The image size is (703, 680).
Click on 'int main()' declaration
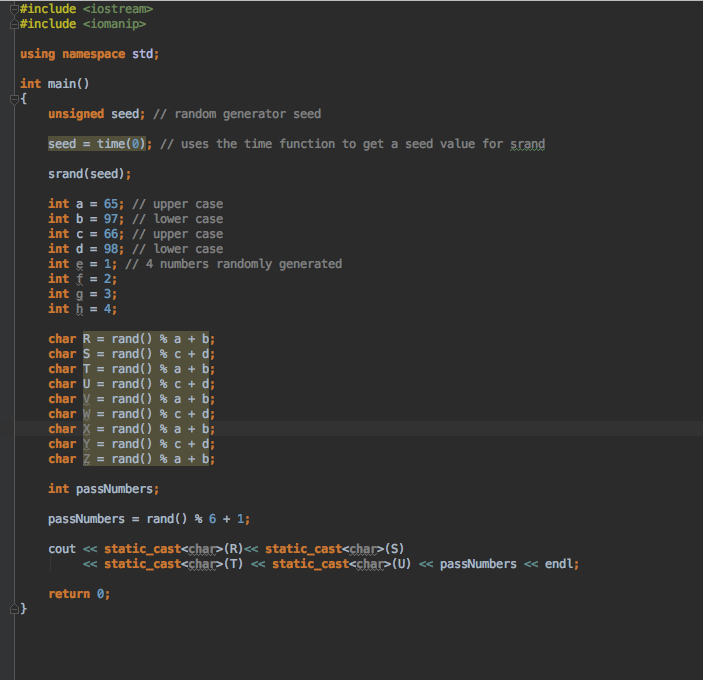55,84
